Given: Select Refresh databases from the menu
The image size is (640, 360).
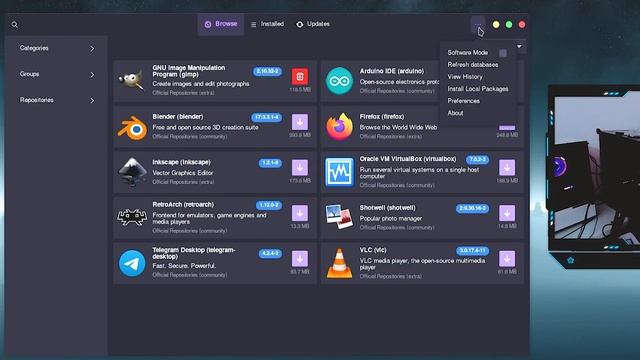Looking at the screenshot, I should tap(473, 64).
